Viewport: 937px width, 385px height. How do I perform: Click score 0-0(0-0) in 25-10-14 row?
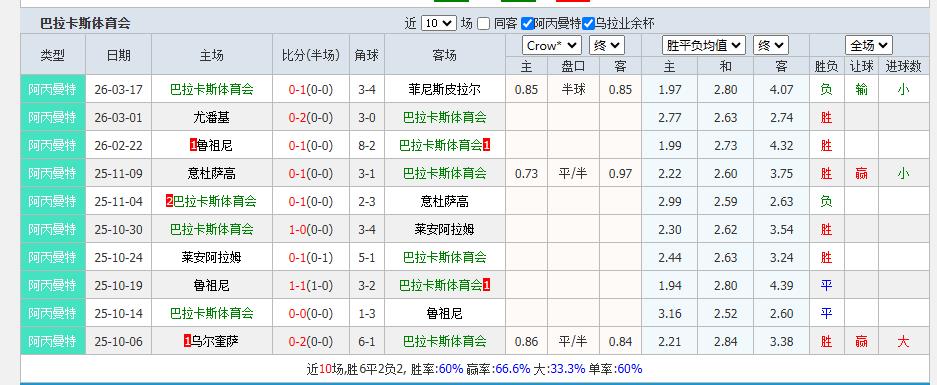(x=311, y=314)
